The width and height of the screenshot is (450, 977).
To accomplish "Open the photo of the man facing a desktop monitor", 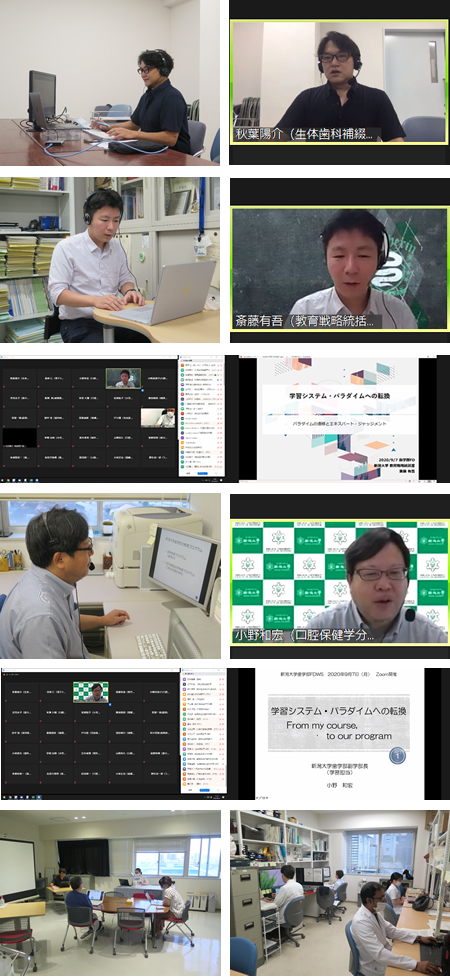I will [x=110, y=577].
